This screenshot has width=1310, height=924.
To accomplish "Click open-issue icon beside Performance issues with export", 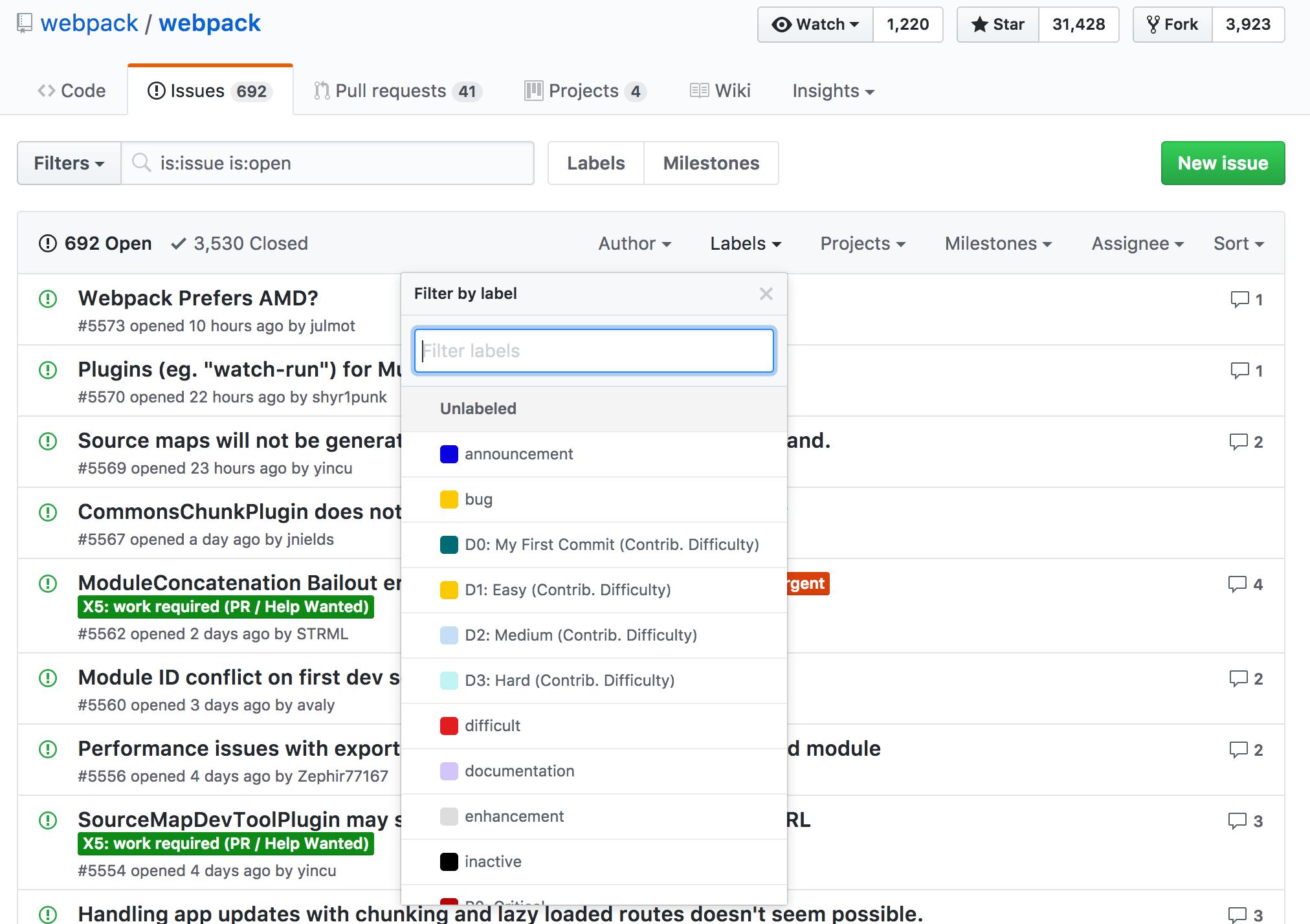I will [48, 749].
